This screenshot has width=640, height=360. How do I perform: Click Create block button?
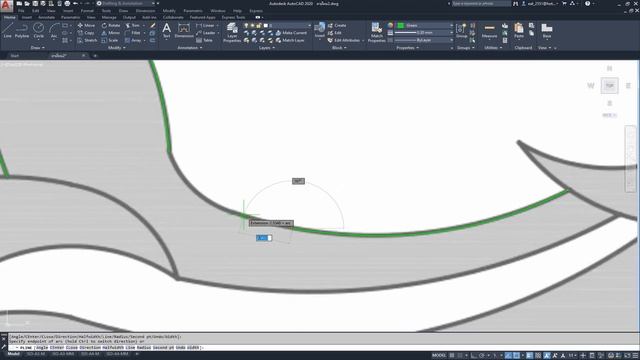click(x=337, y=25)
